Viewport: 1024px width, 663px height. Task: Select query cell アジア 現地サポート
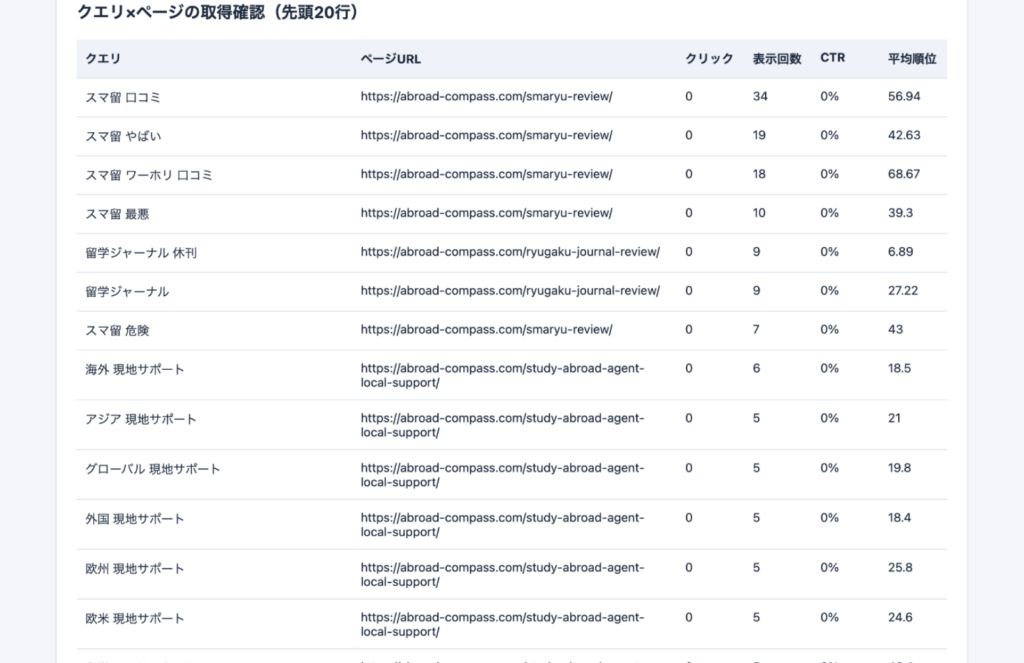tap(141, 419)
